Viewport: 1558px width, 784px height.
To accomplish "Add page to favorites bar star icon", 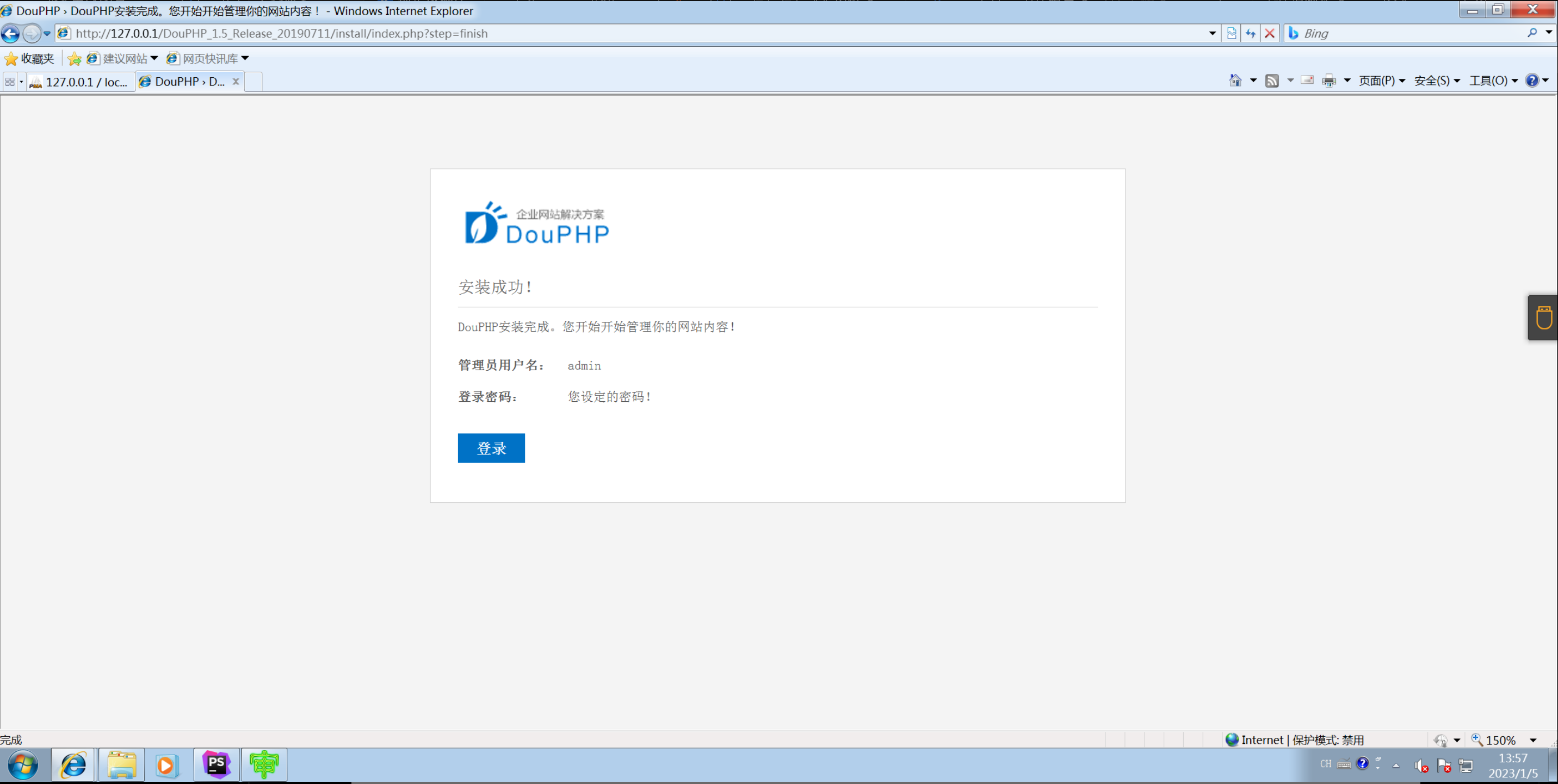I will [x=75, y=59].
